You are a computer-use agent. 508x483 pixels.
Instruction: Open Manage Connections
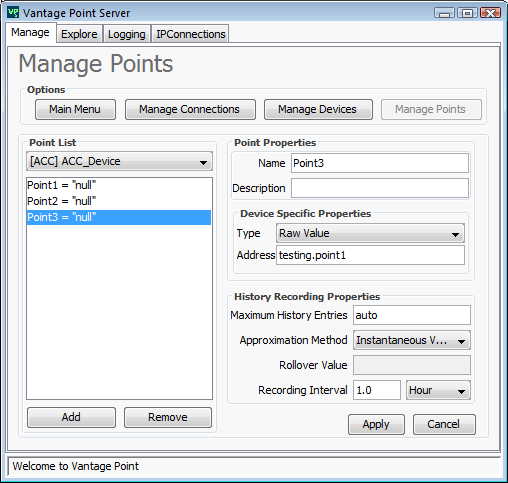tap(190, 109)
